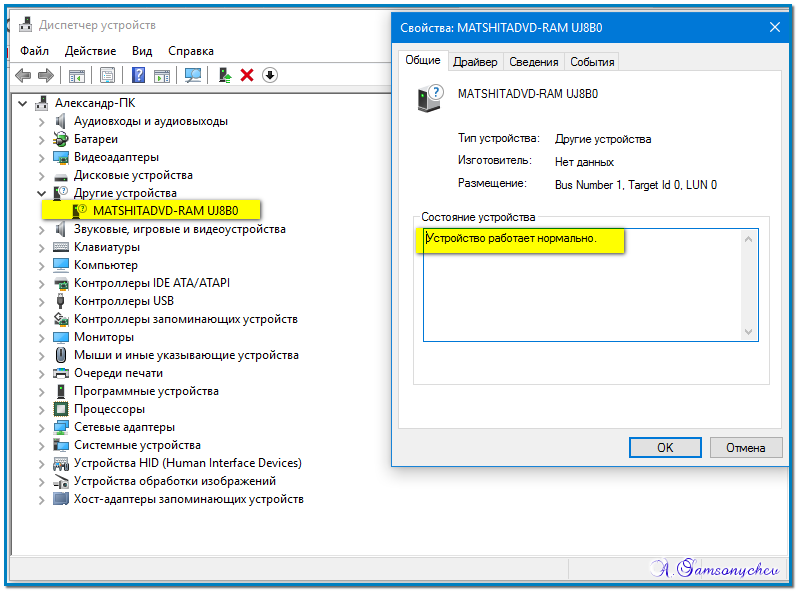
Task: Collapse the Александр-ПК root node
Action: 22,104
